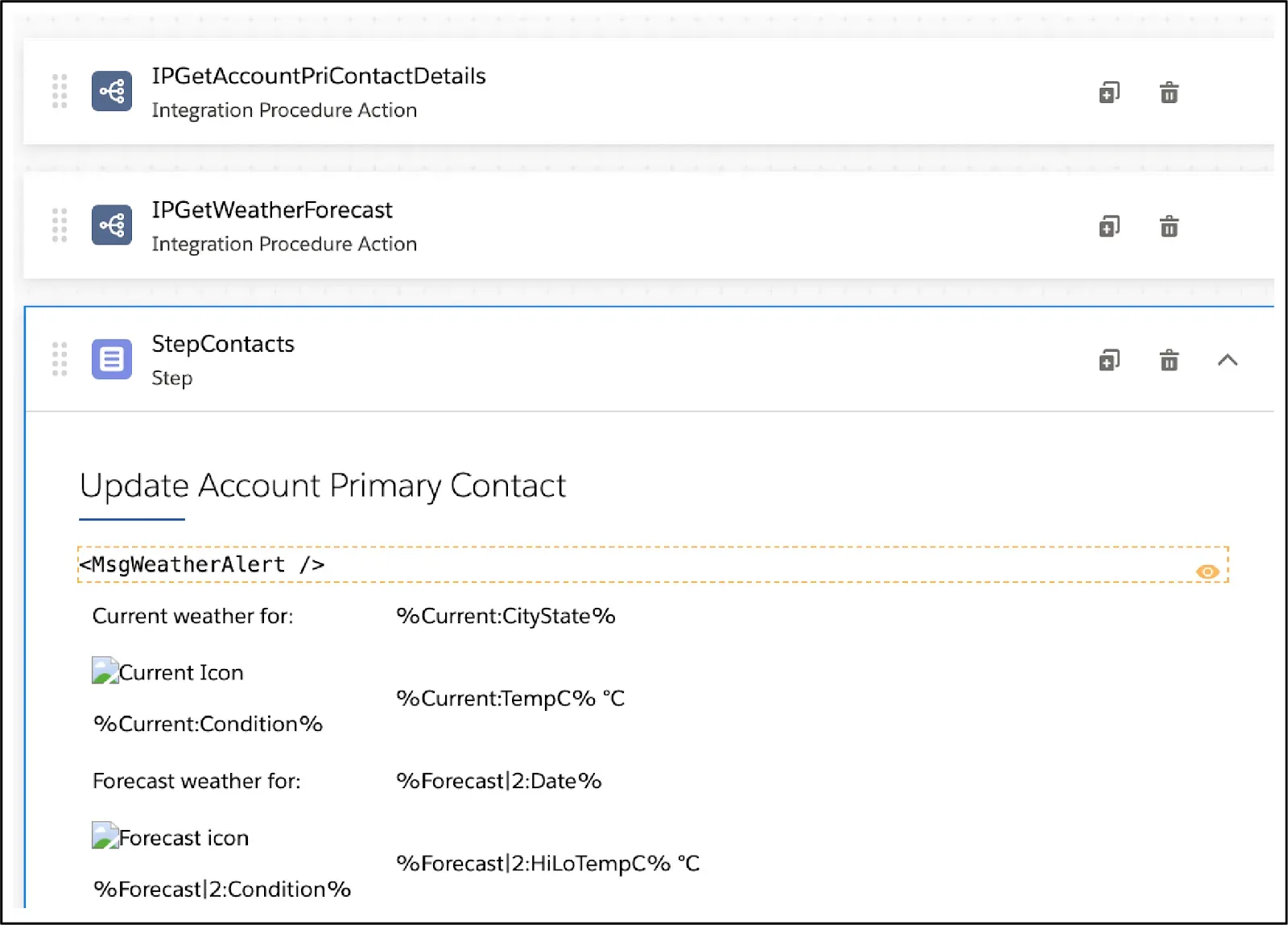Viewport: 1288px width, 925px height.
Task: Click the %Forecast|2:Condition% text
Action: click(222, 889)
